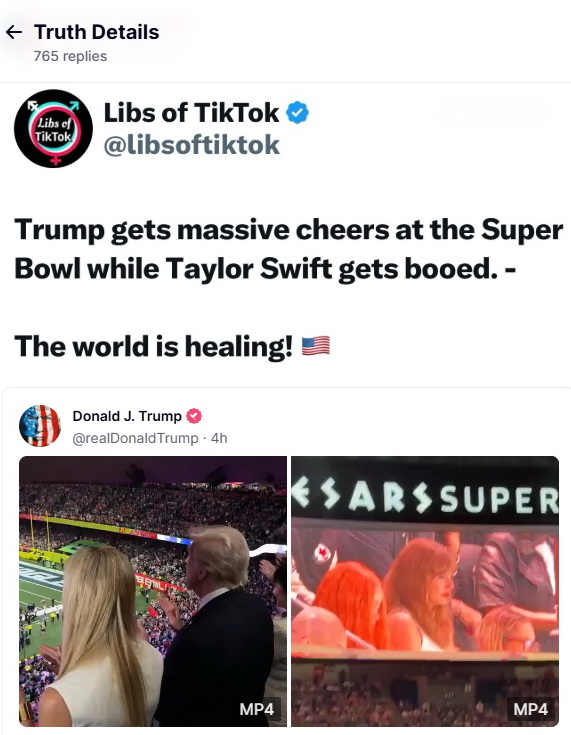Click the 4h timestamp
Viewport: 571px width, 735px height.
coord(219,438)
